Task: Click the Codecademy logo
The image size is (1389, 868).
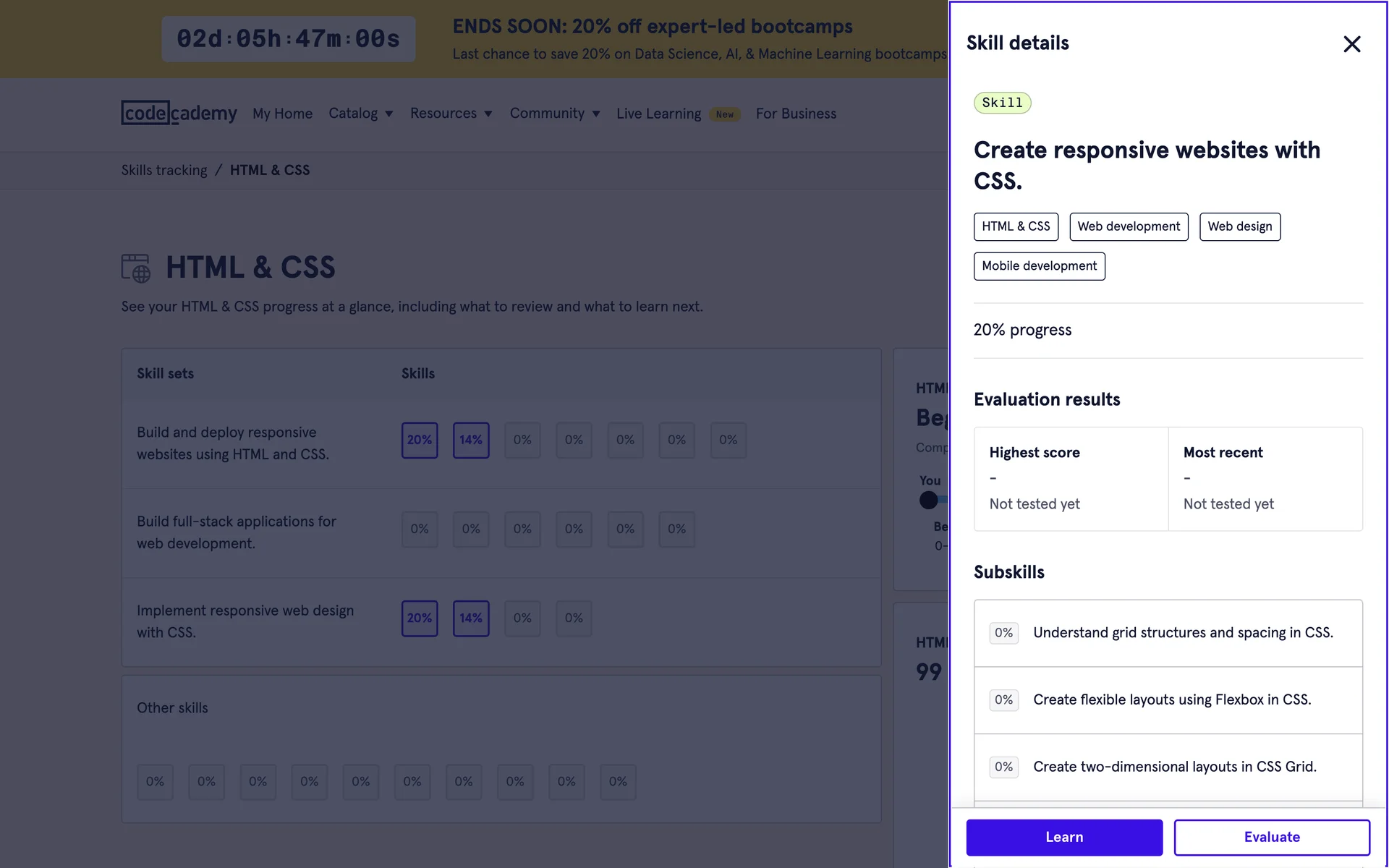Action: pyautogui.click(x=179, y=114)
